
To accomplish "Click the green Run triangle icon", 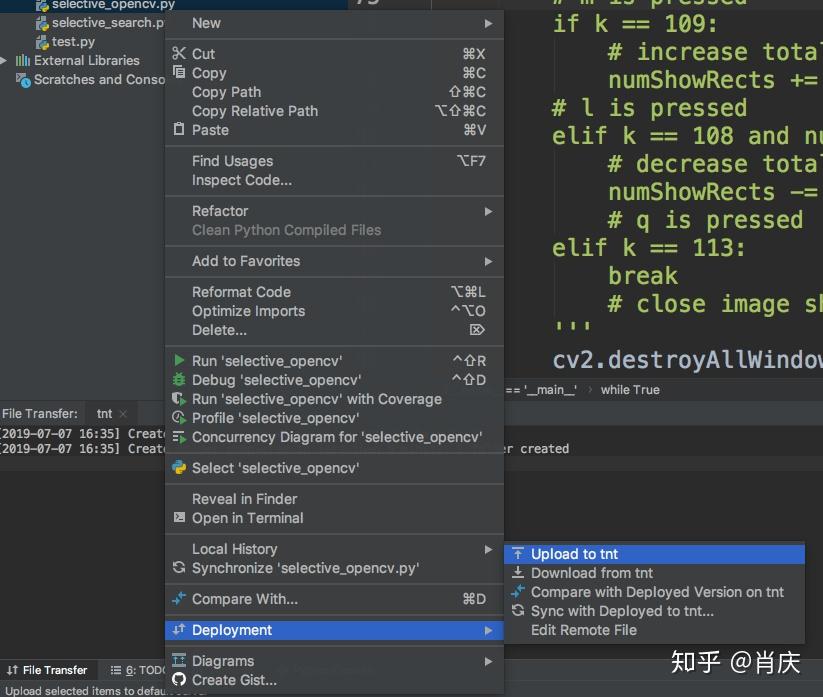I will tap(179, 360).
